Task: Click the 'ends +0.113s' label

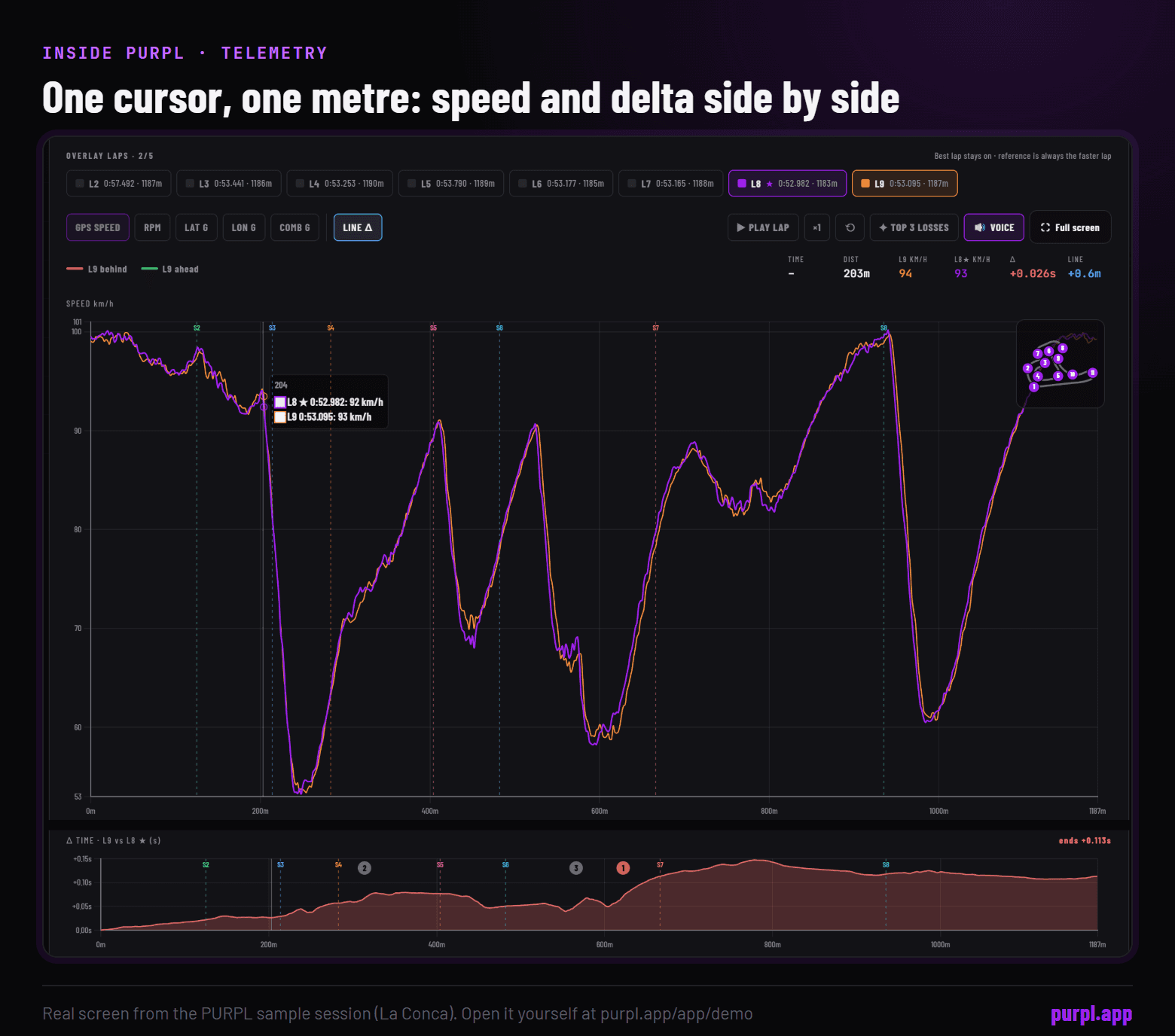Action: click(x=1085, y=840)
